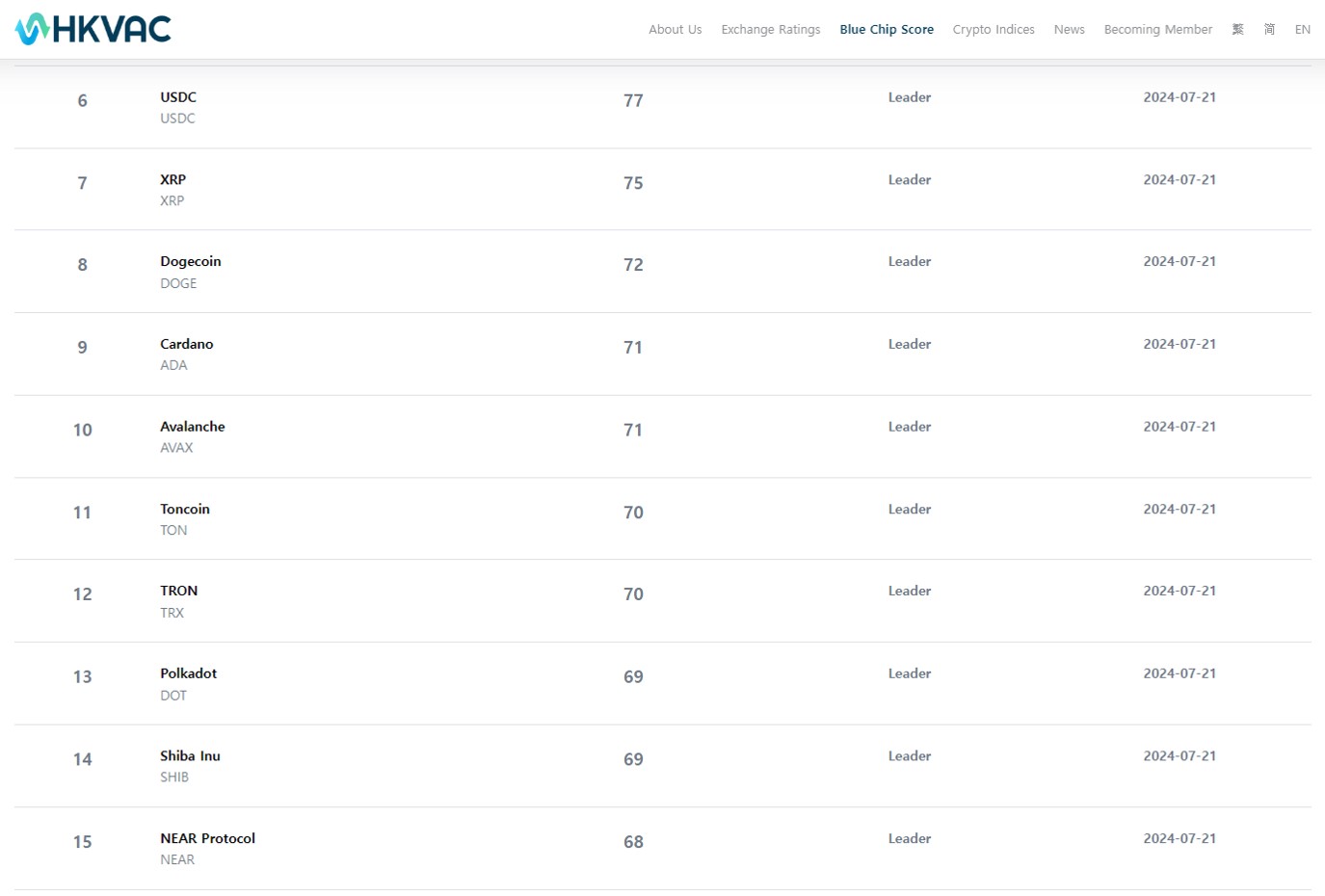Click rank number 6
Image resolution: width=1325 pixels, height=896 pixels.
click(x=83, y=100)
